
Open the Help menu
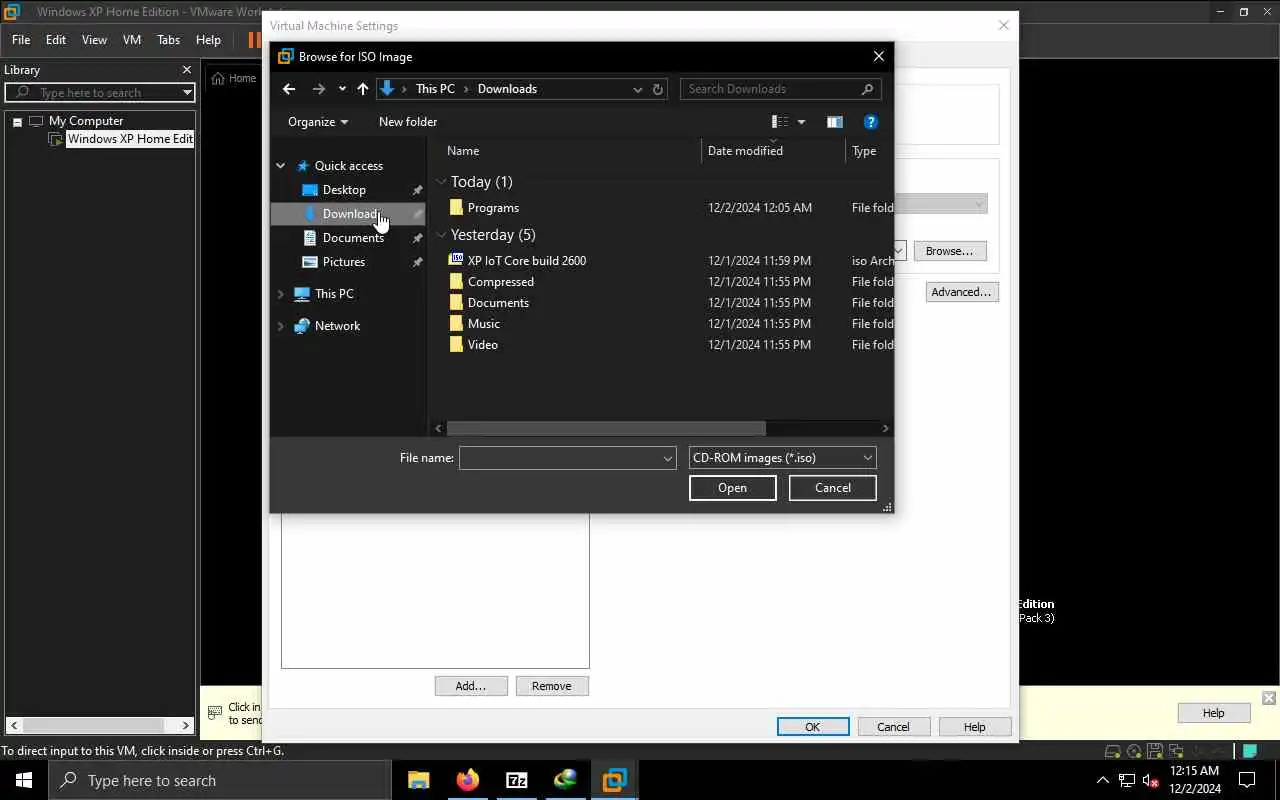pyautogui.click(x=208, y=40)
